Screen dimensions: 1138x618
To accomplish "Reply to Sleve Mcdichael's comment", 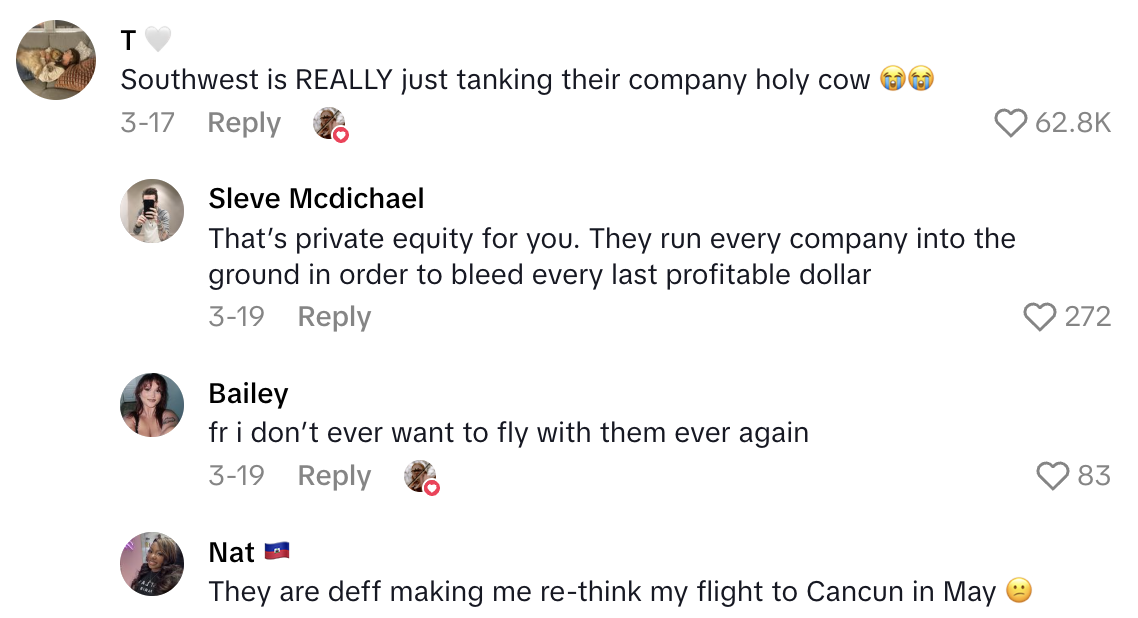I will tap(334, 317).
